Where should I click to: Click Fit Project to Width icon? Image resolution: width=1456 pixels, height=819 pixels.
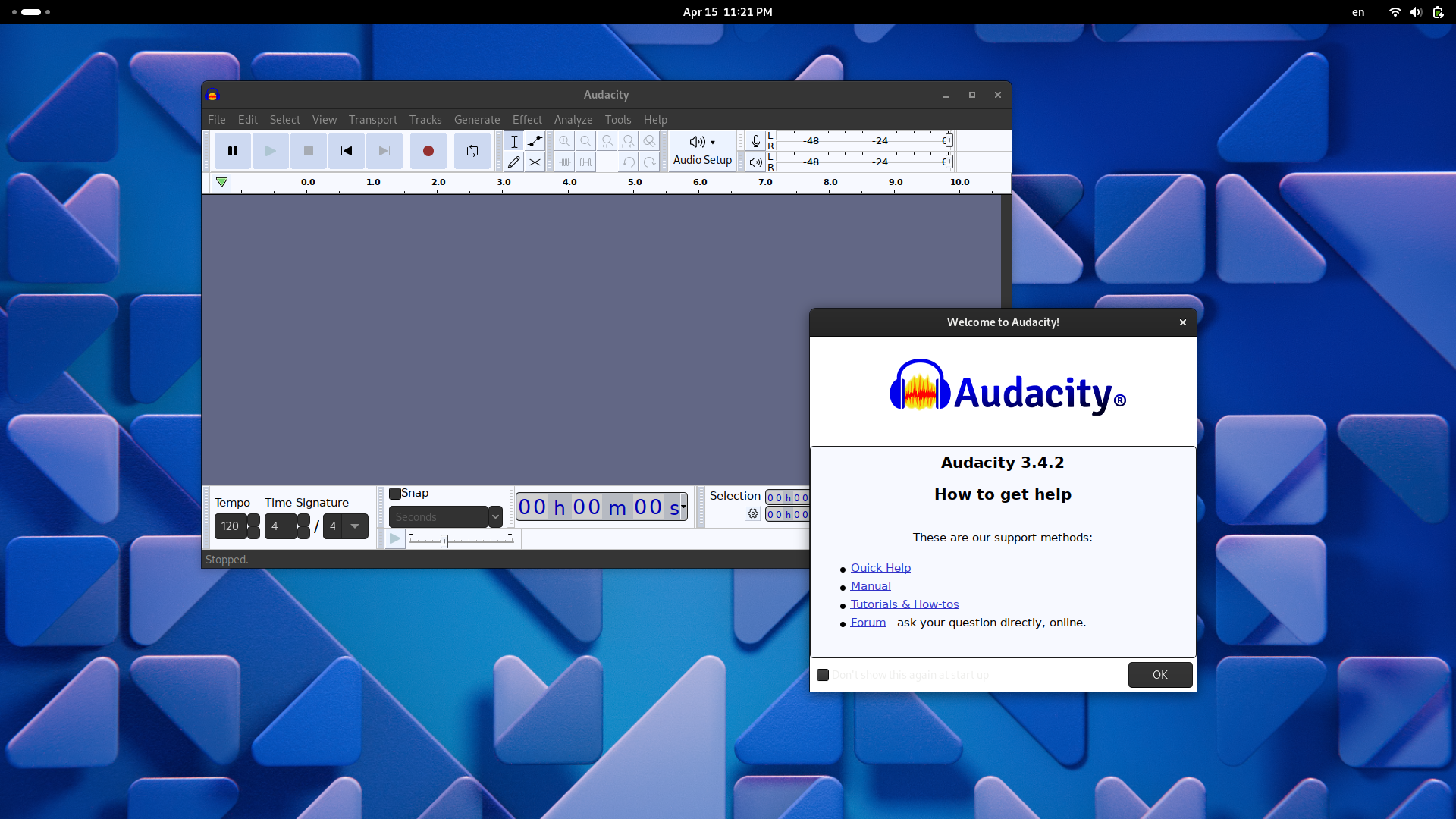pos(629,141)
